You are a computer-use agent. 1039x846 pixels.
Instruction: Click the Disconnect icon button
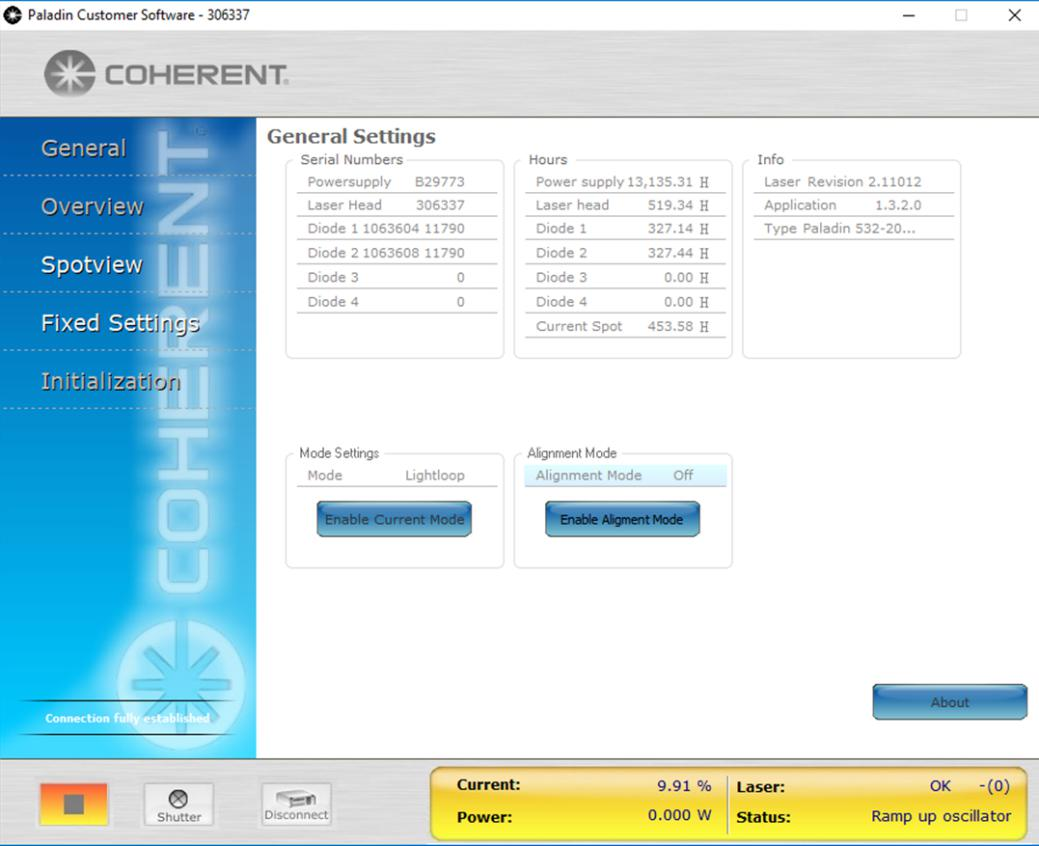click(x=296, y=805)
